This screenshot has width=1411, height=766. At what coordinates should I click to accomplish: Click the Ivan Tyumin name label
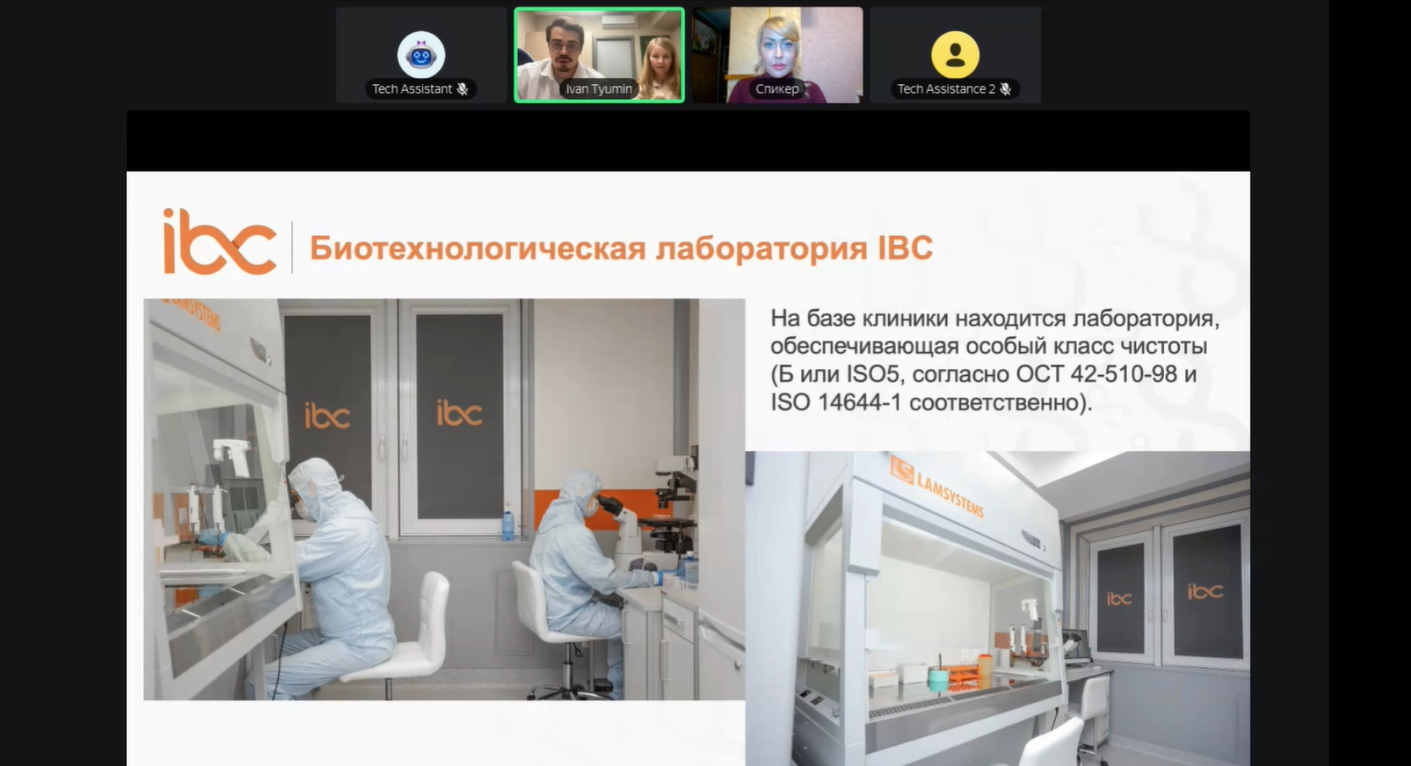coord(598,89)
